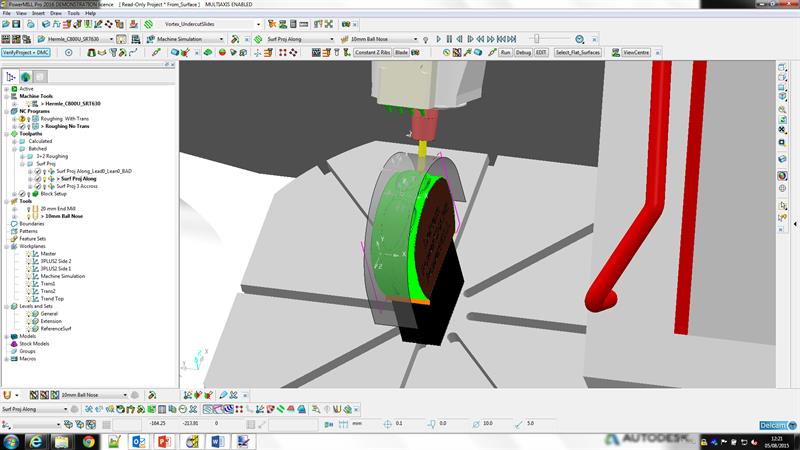The height and width of the screenshot is (450, 800).
Task: Open the Vortex_UndercutSlides dropdown
Action: (x=258, y=24)
